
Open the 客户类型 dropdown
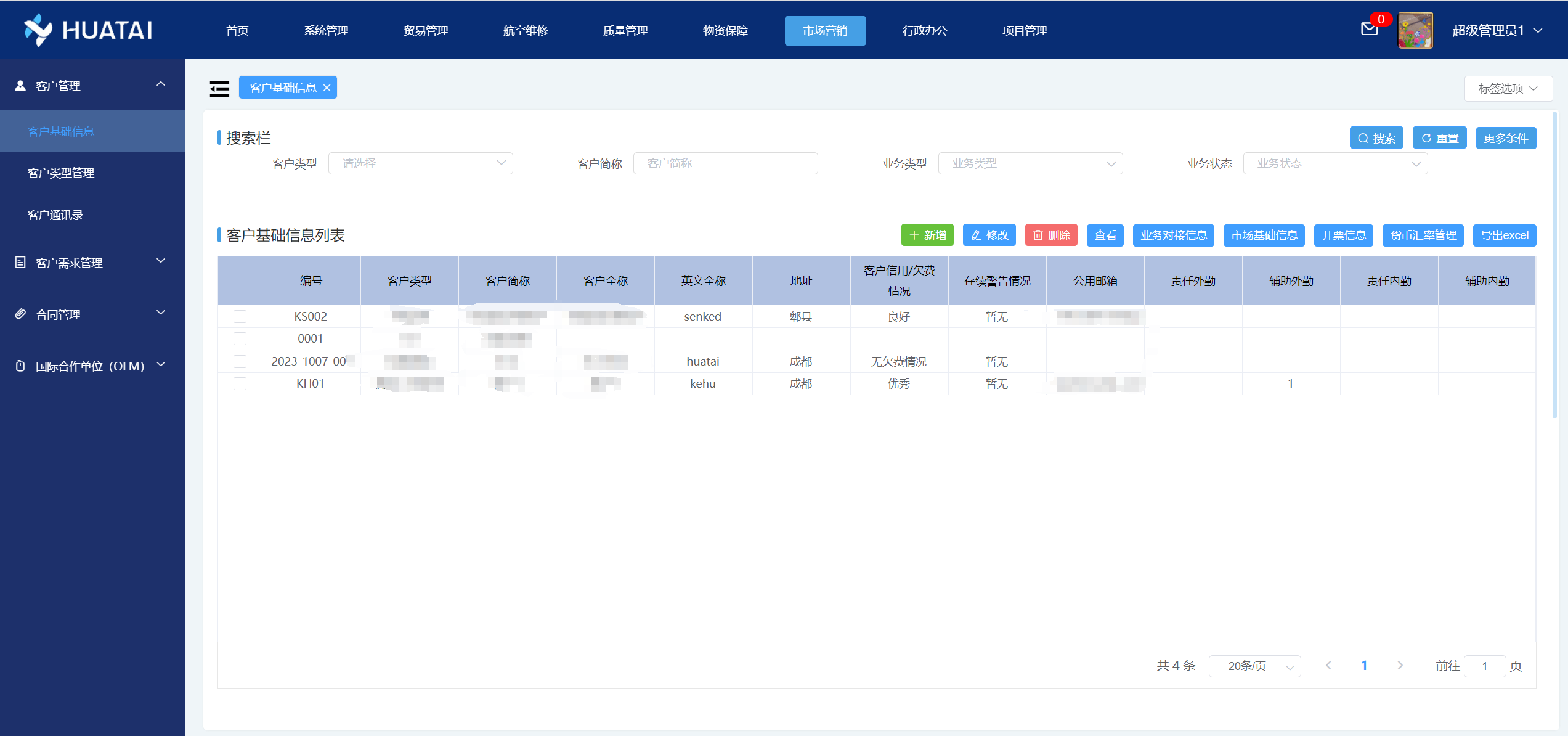click(x=420, y=163)
